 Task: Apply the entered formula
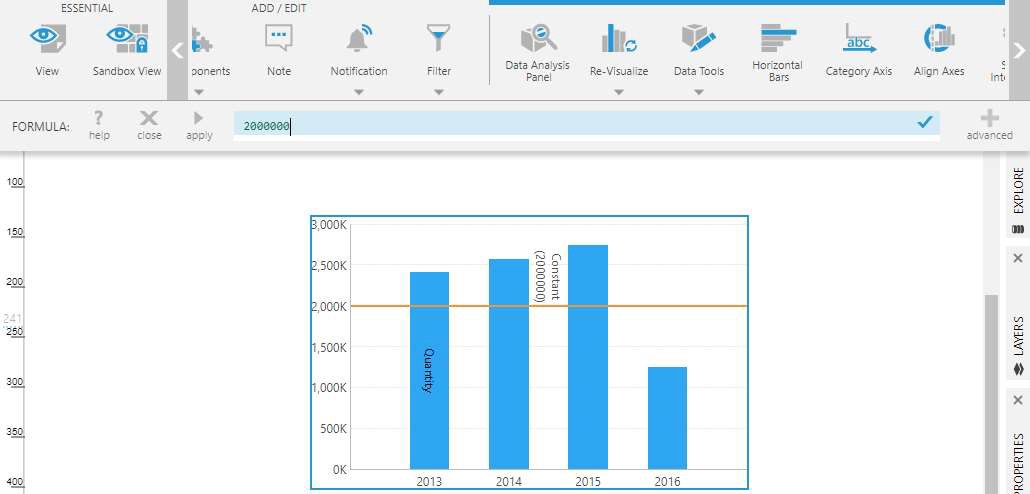point(199,119)
